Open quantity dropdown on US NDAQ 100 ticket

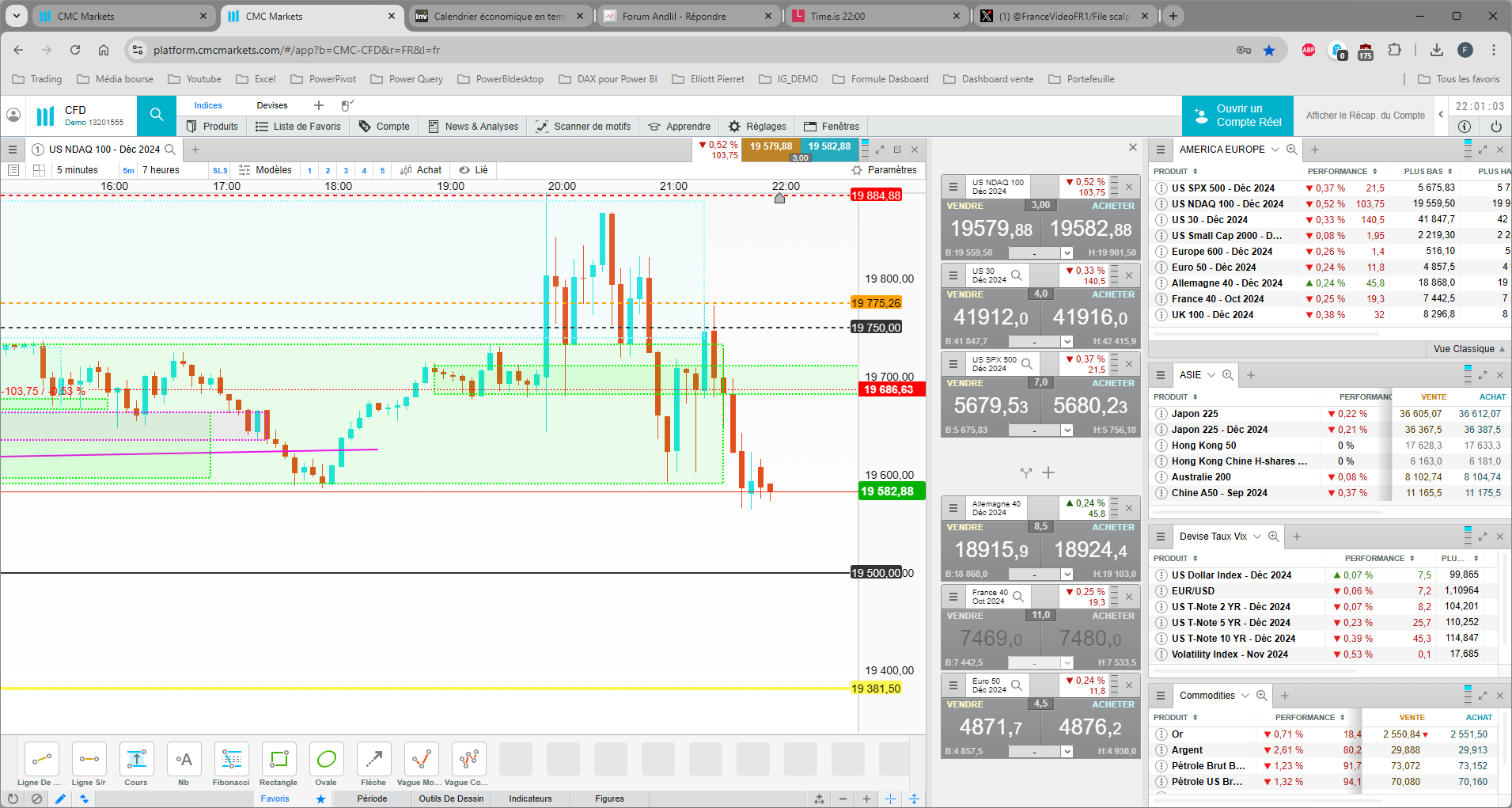(x=1067, y=253)
